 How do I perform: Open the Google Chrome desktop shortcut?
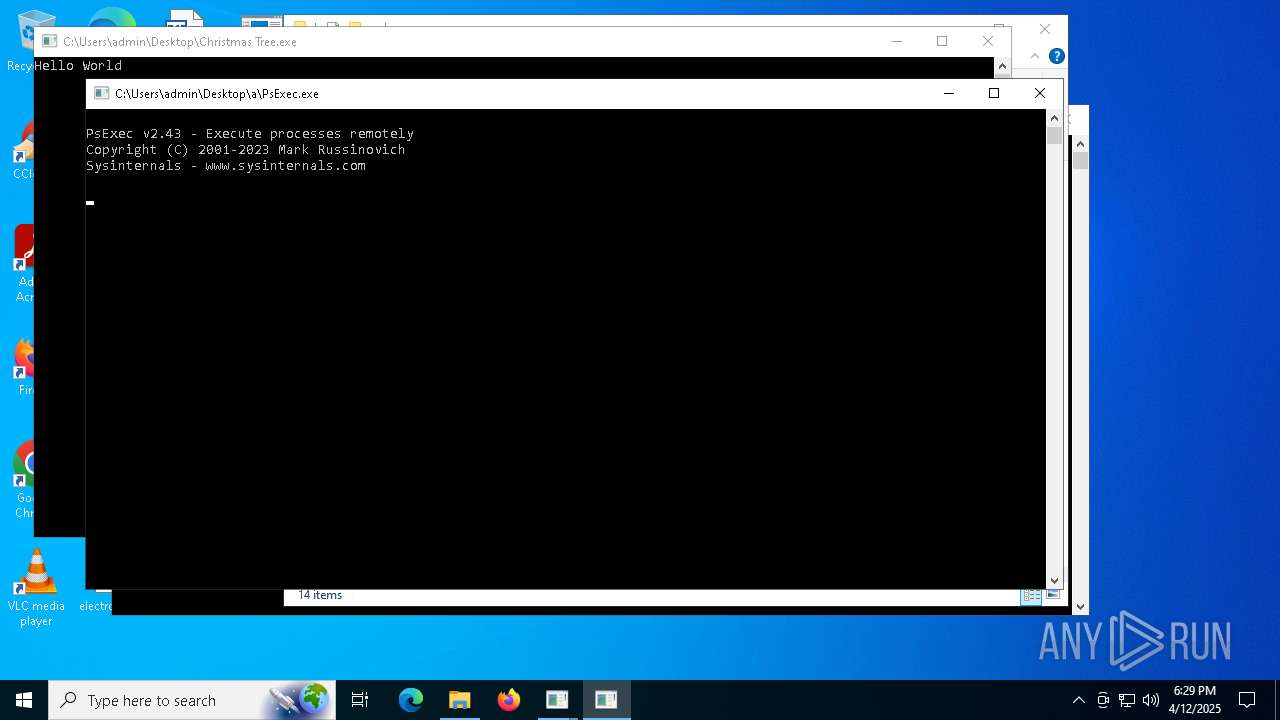(24, 480)
